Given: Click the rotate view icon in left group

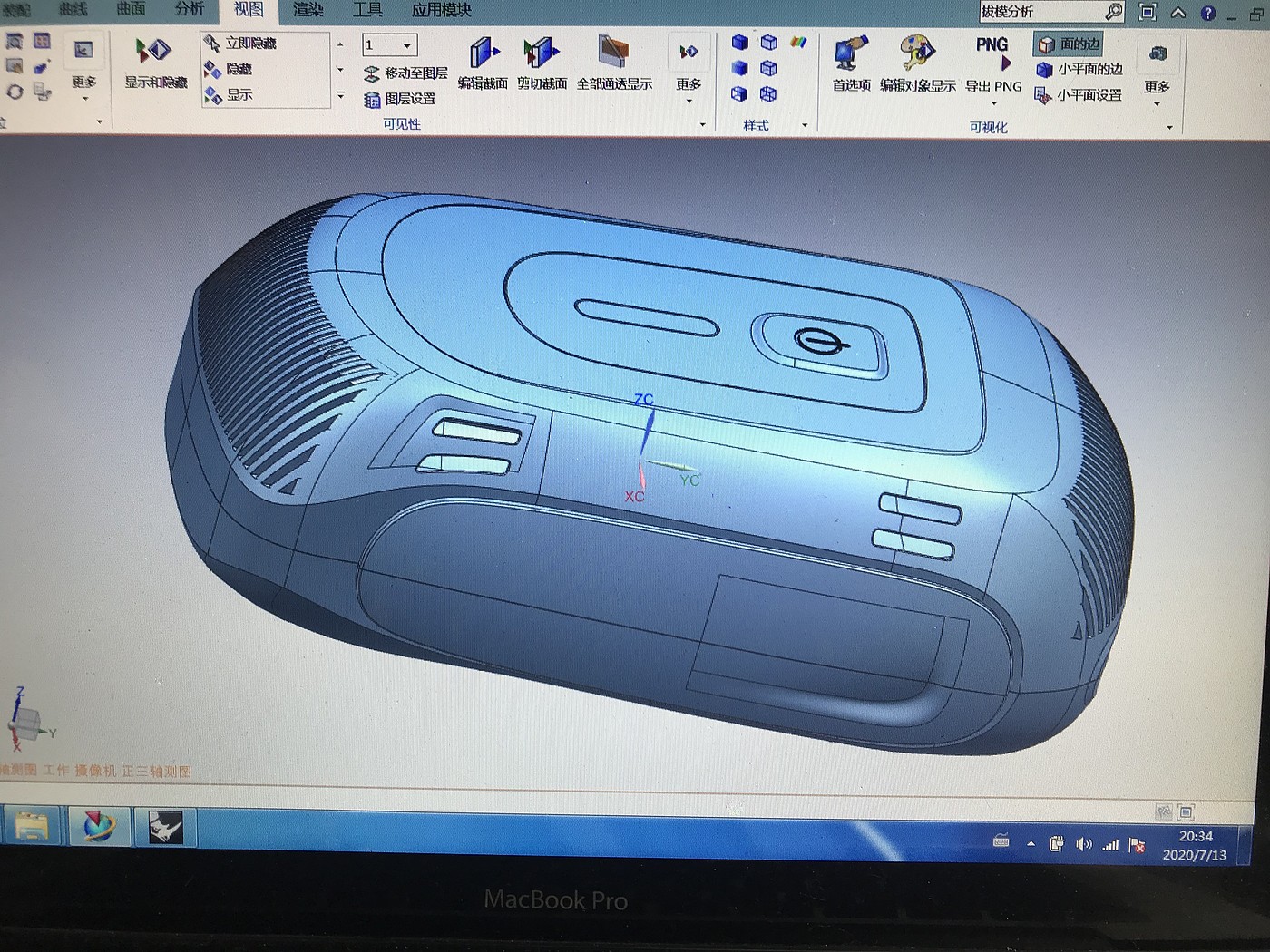Looking at the screenshot, I should pyautogui.click(x=15, y=92).
